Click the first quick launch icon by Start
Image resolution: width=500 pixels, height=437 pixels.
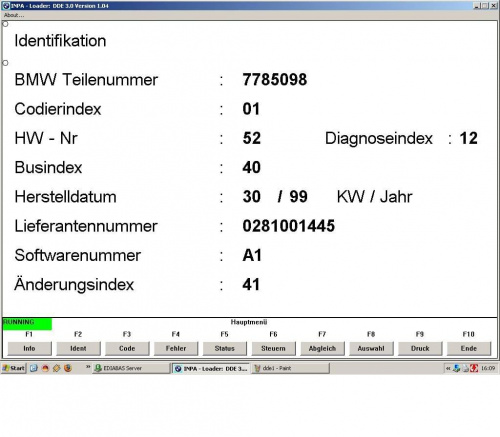pyautogui.click(x=34, y=368)
